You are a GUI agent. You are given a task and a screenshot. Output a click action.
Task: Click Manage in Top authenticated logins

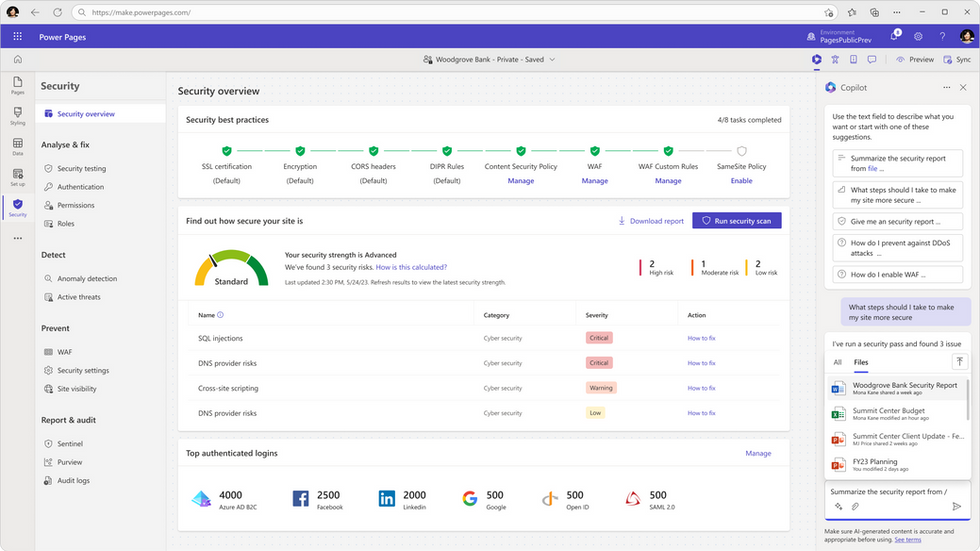[x=758, y=453]
